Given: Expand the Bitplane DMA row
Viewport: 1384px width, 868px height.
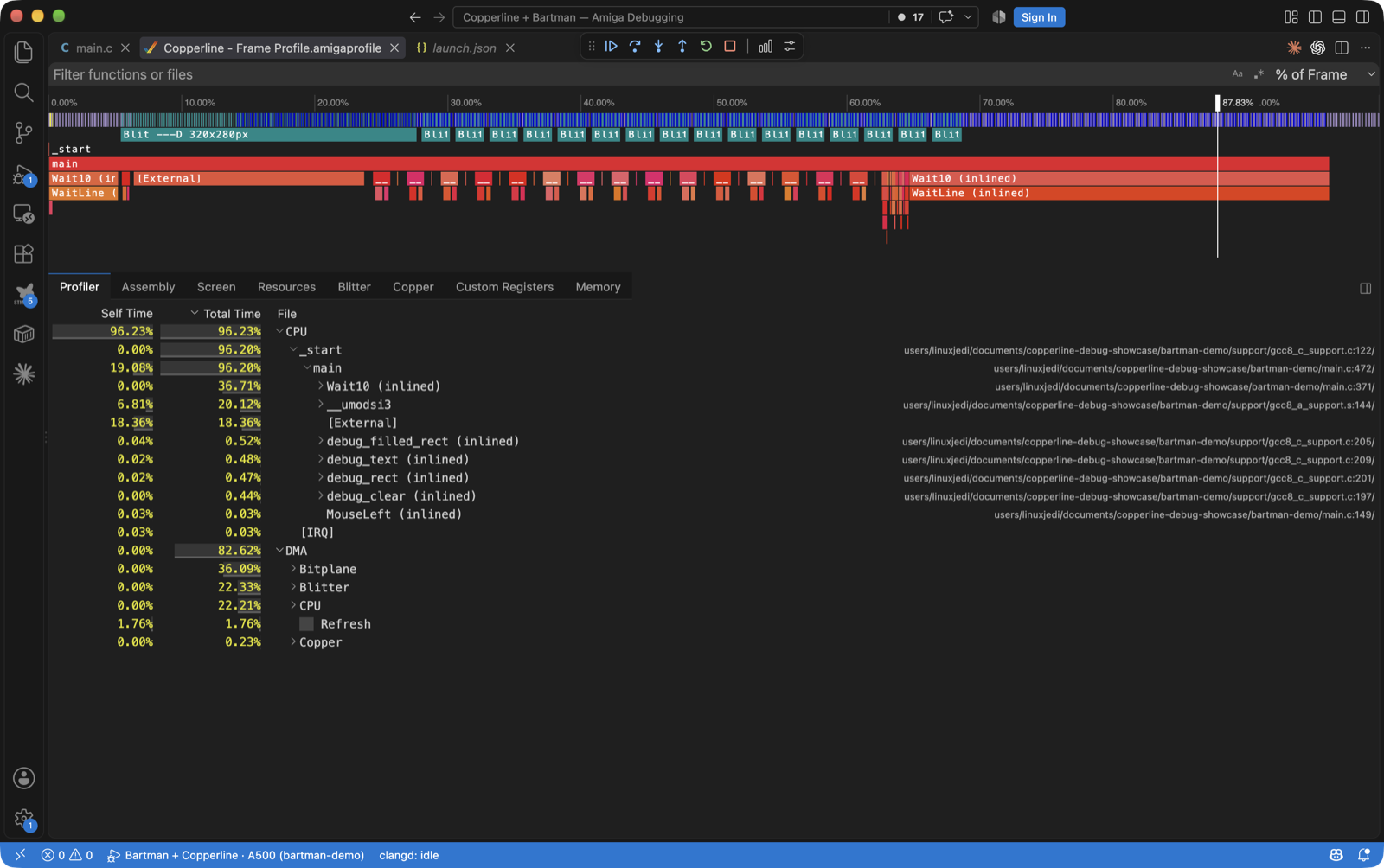Looking at the screenshot, I should 293,569.
